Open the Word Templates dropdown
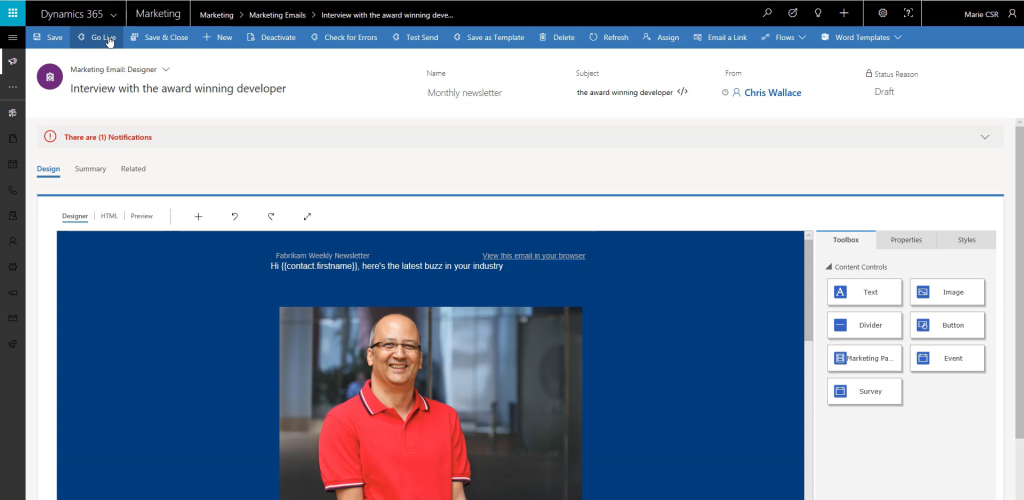Image resolution: width=1024 pixels, height=500 pixels. (861, 37)
